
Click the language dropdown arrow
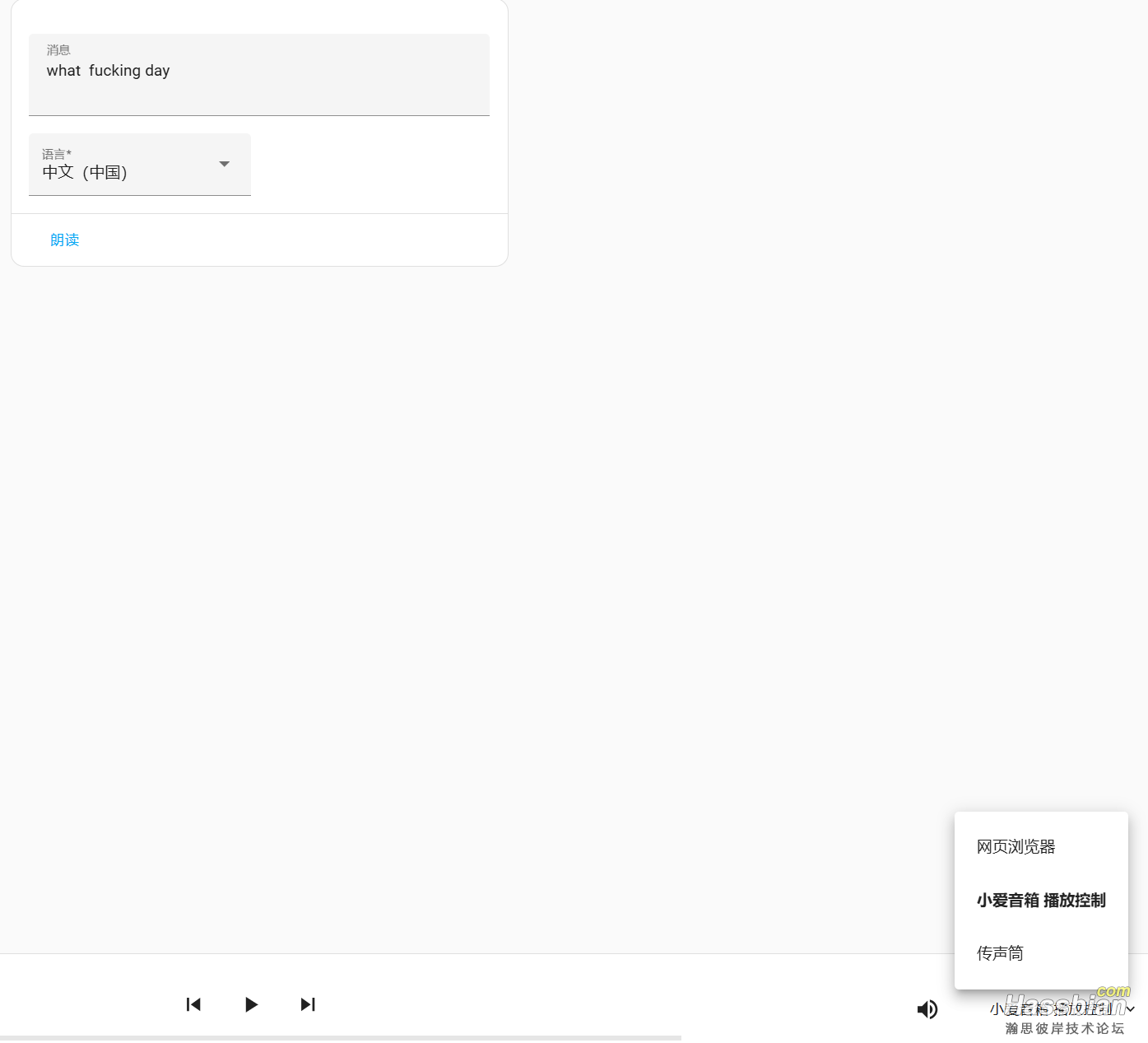pyautogui.click(x=224, y=164)
